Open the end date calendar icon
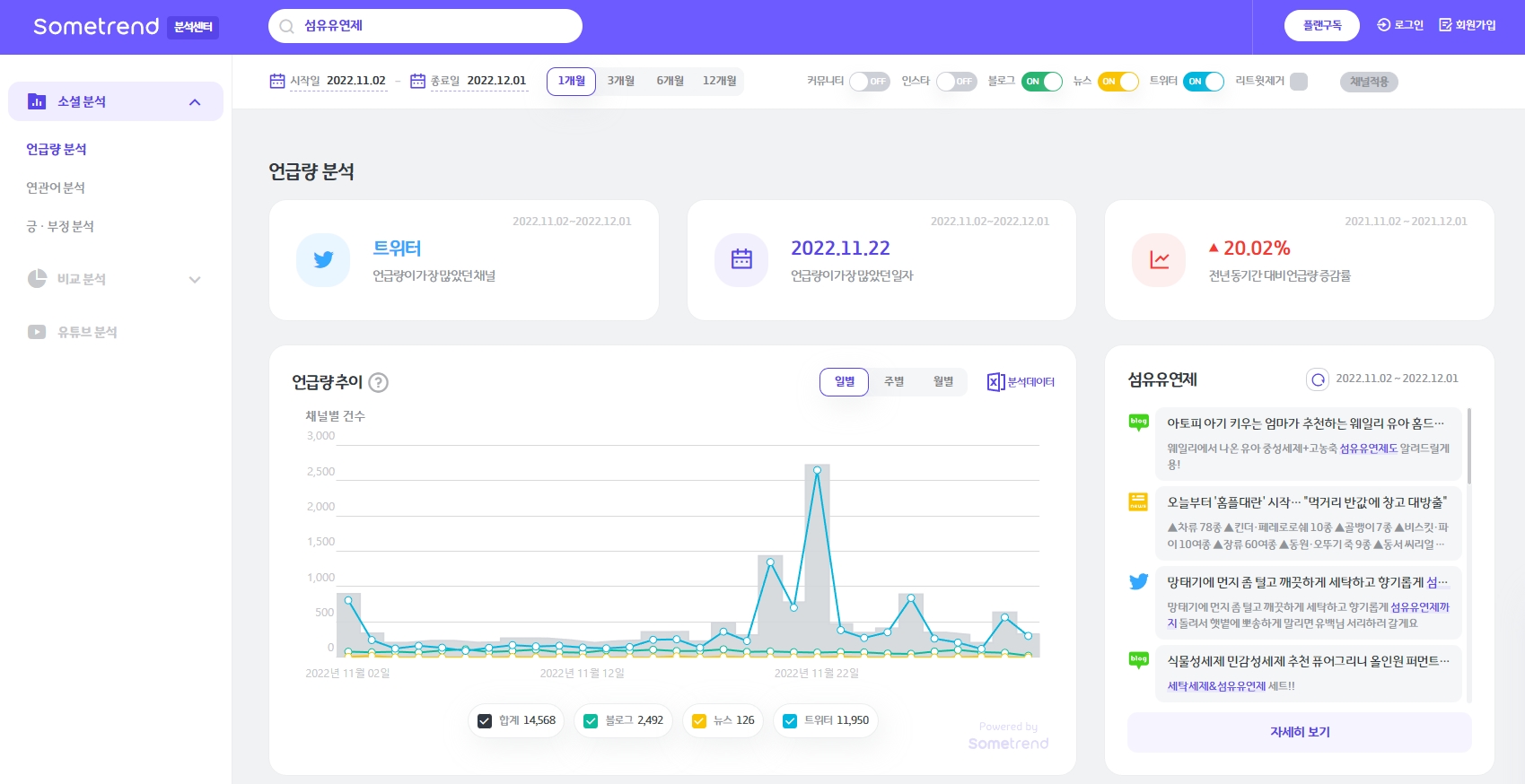Image resolution: width=1525 pixels, height=784 pixels. click(417, 81)
